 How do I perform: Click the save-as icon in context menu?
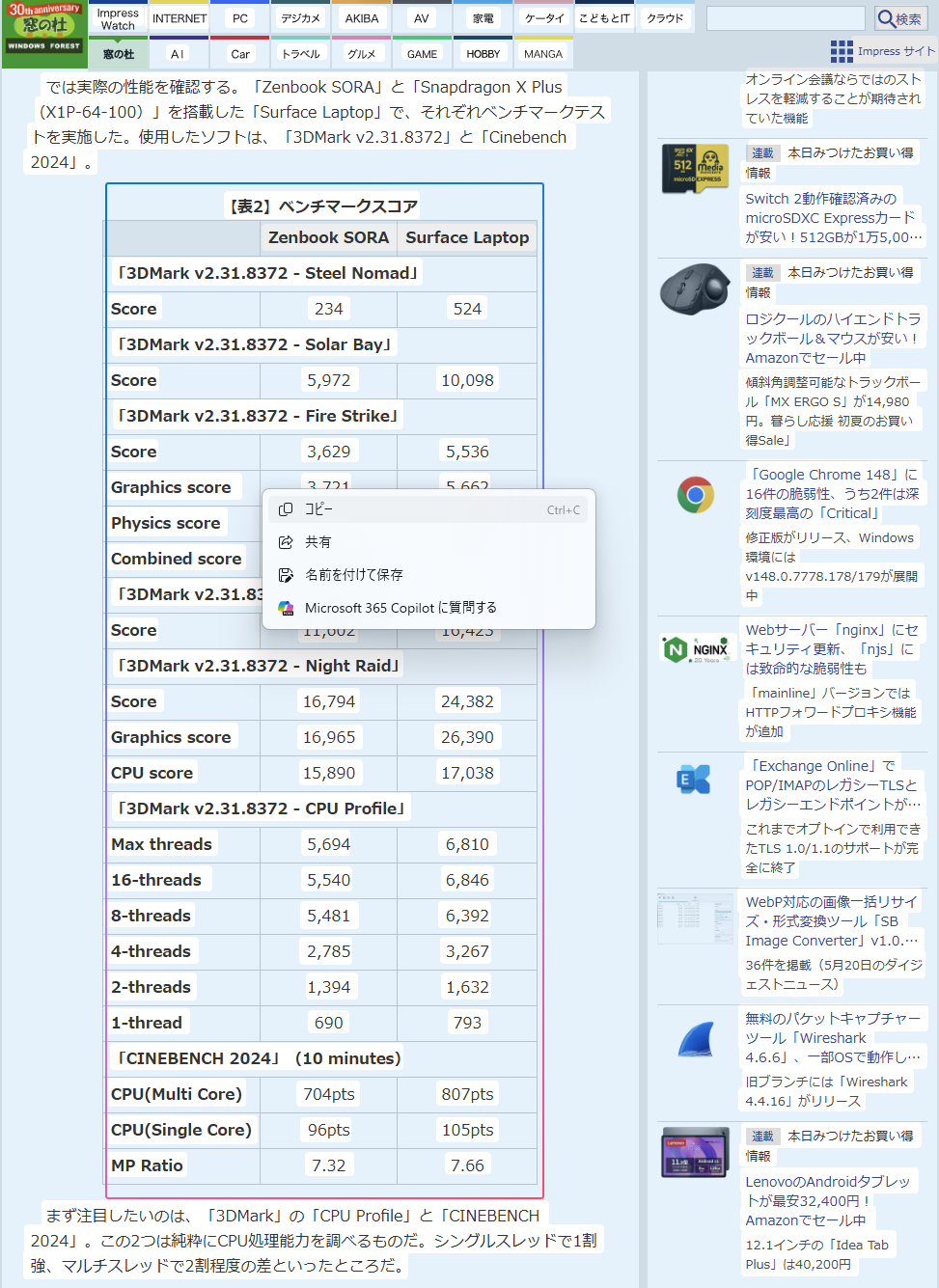click(x=286, y=575)
